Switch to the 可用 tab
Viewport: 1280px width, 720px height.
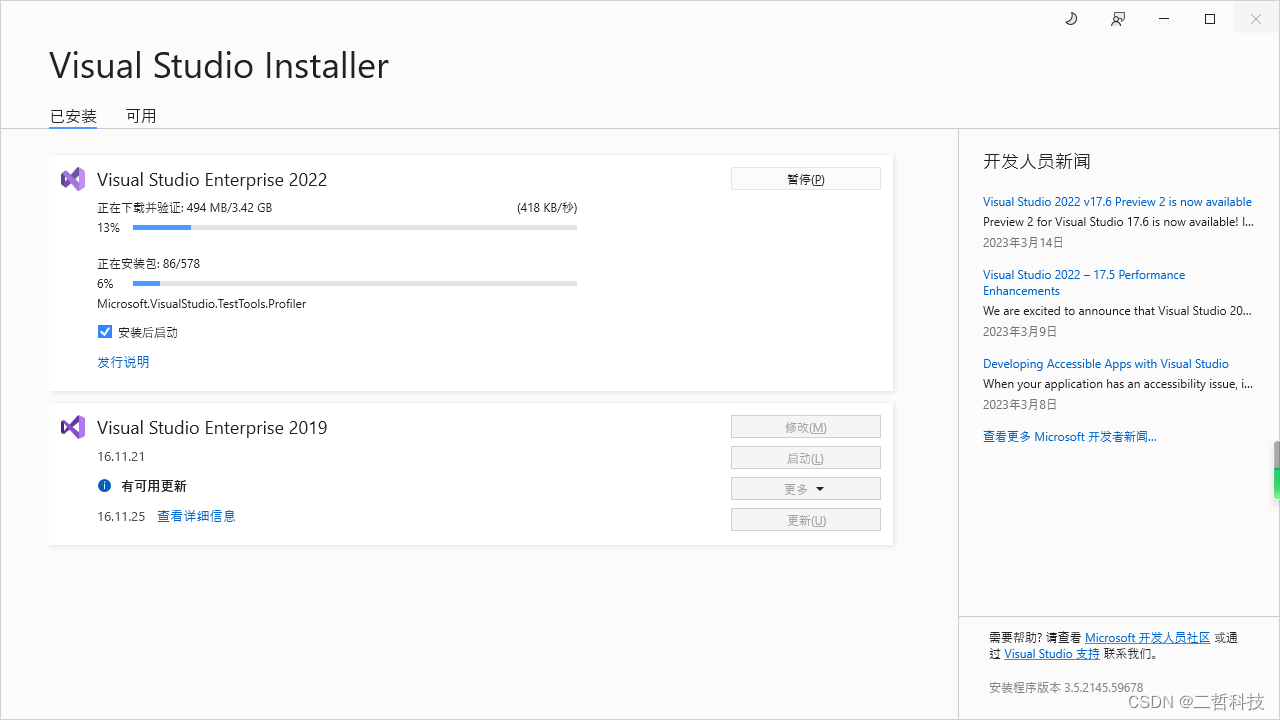tap(141, 116)
